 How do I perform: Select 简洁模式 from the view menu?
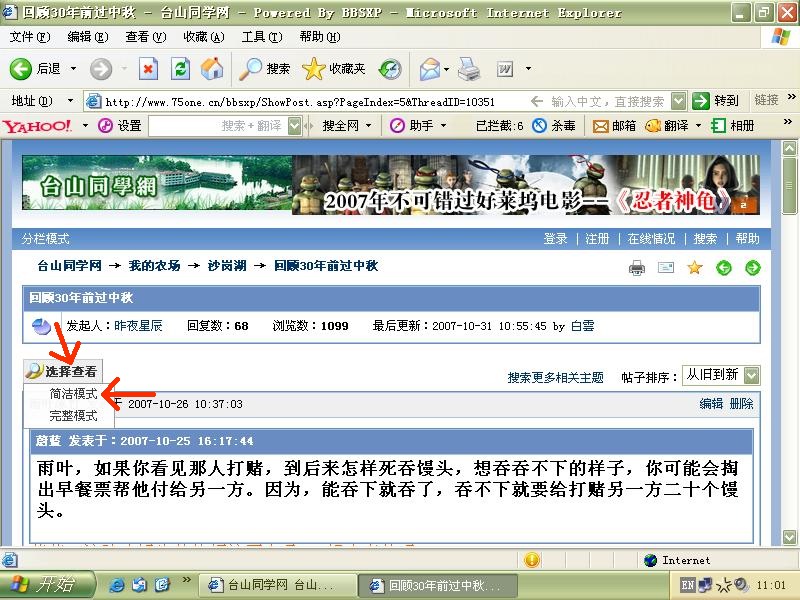pos(73,394)
